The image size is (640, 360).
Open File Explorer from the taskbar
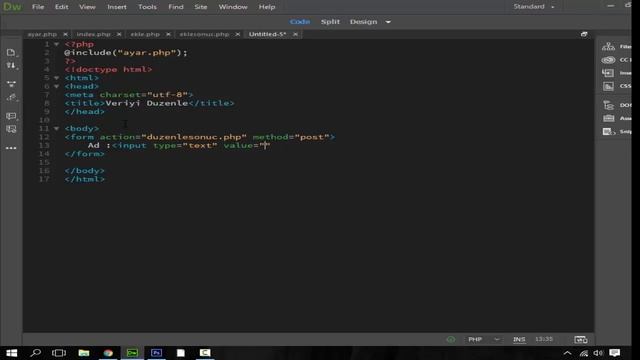pyautogui.click(x=84, y=353)
